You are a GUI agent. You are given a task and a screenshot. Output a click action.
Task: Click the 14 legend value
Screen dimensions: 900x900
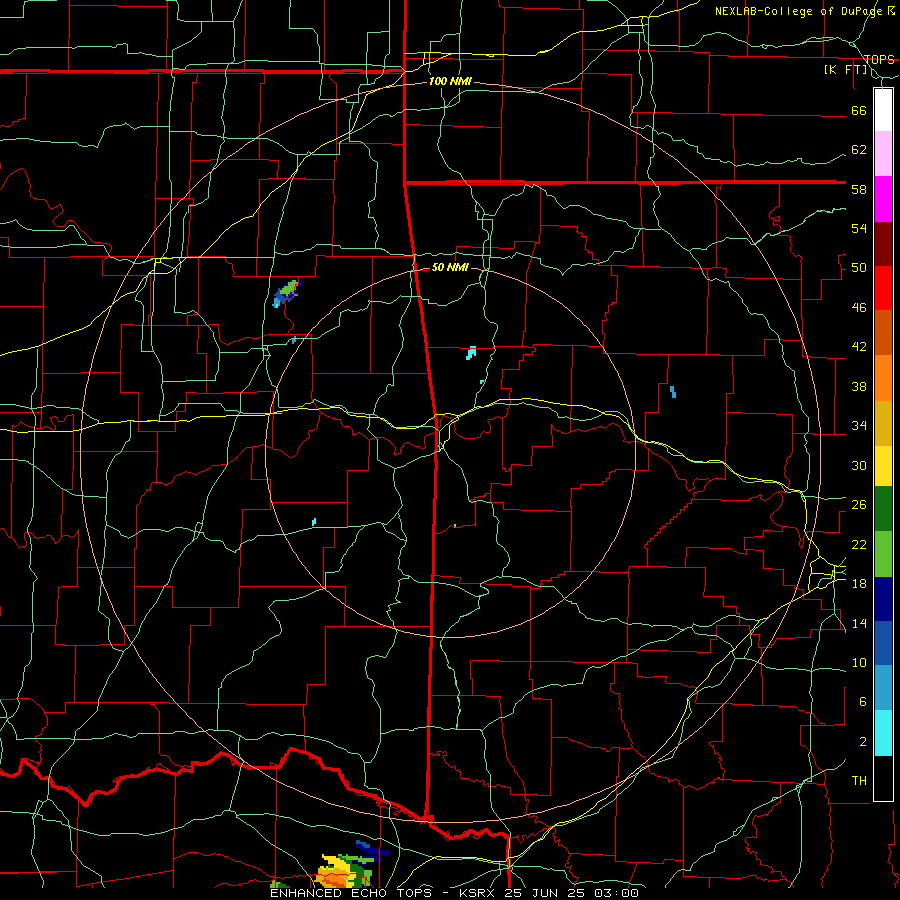859,623
